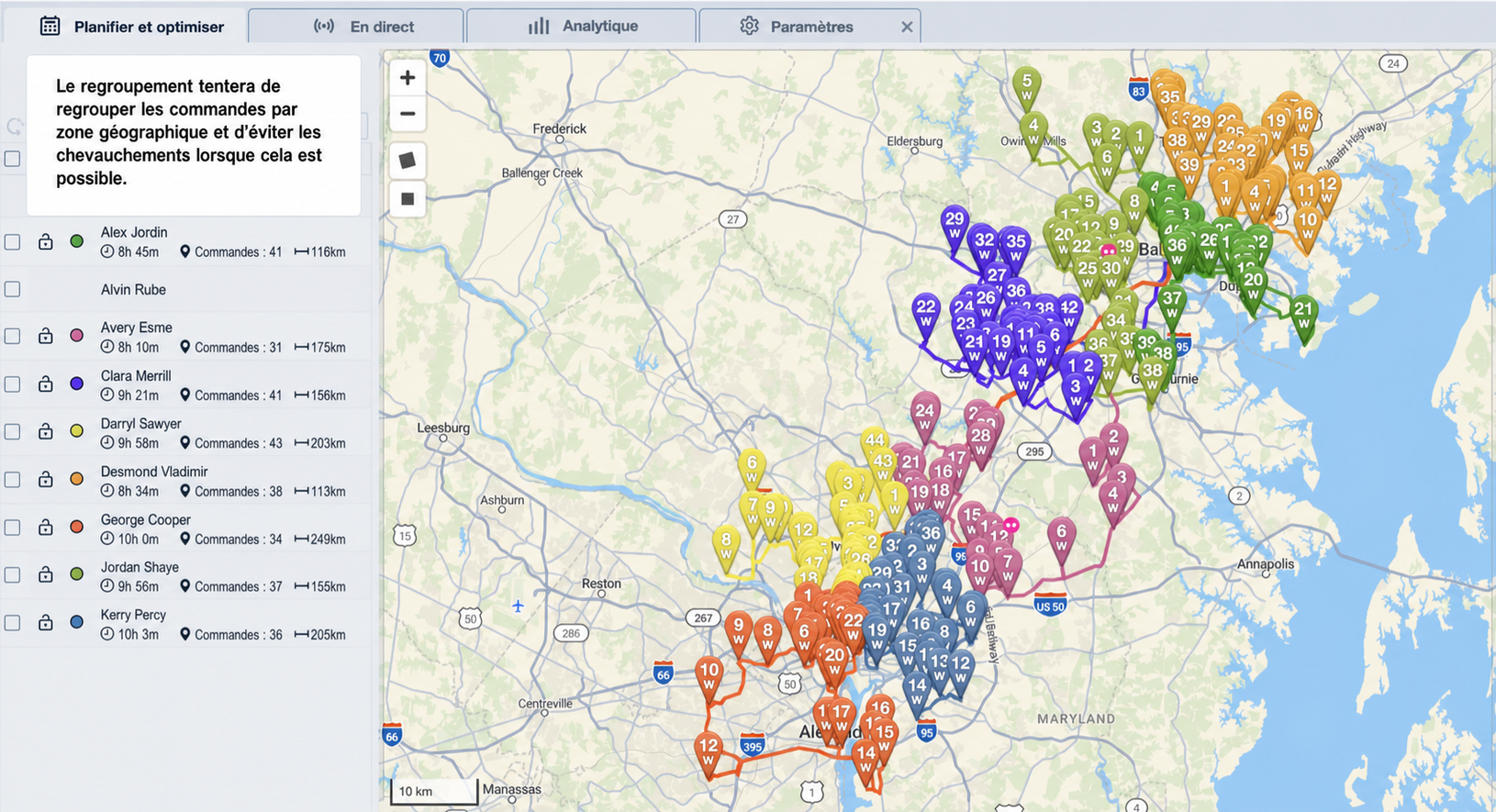Select driver name Jordan Shaye

point(140,567)
